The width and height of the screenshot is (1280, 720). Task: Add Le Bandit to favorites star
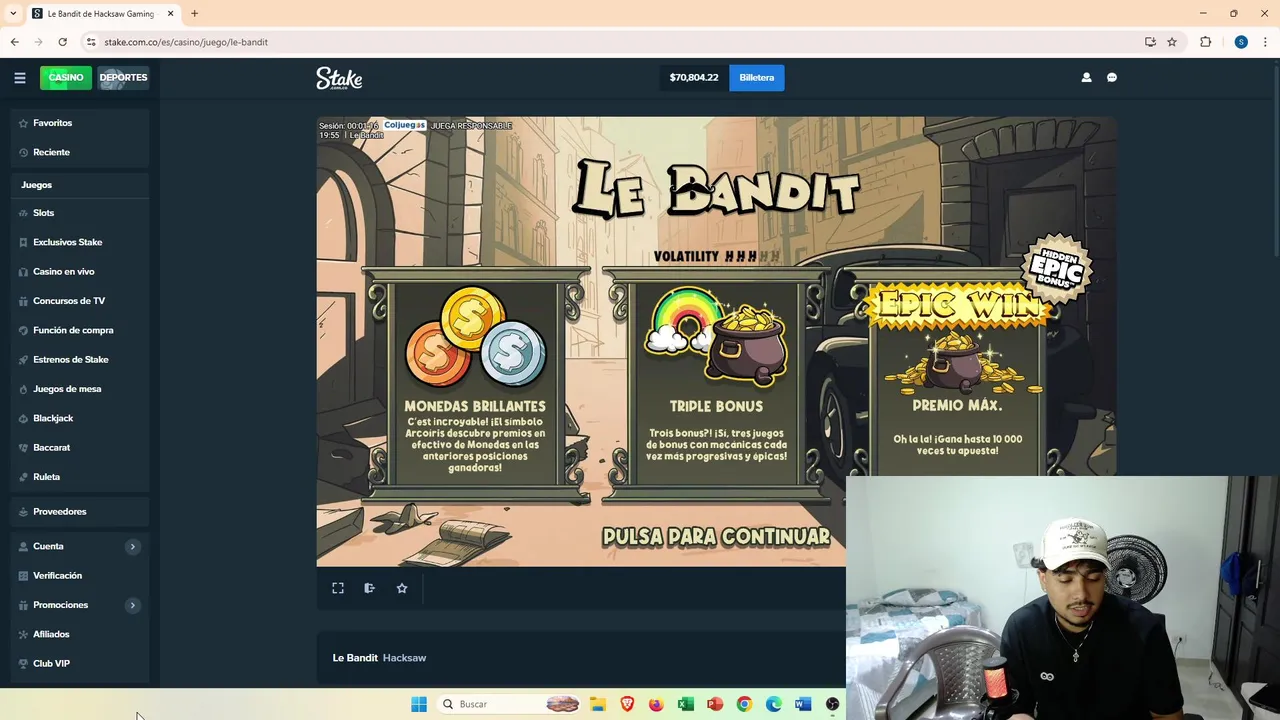coord(402,588)
